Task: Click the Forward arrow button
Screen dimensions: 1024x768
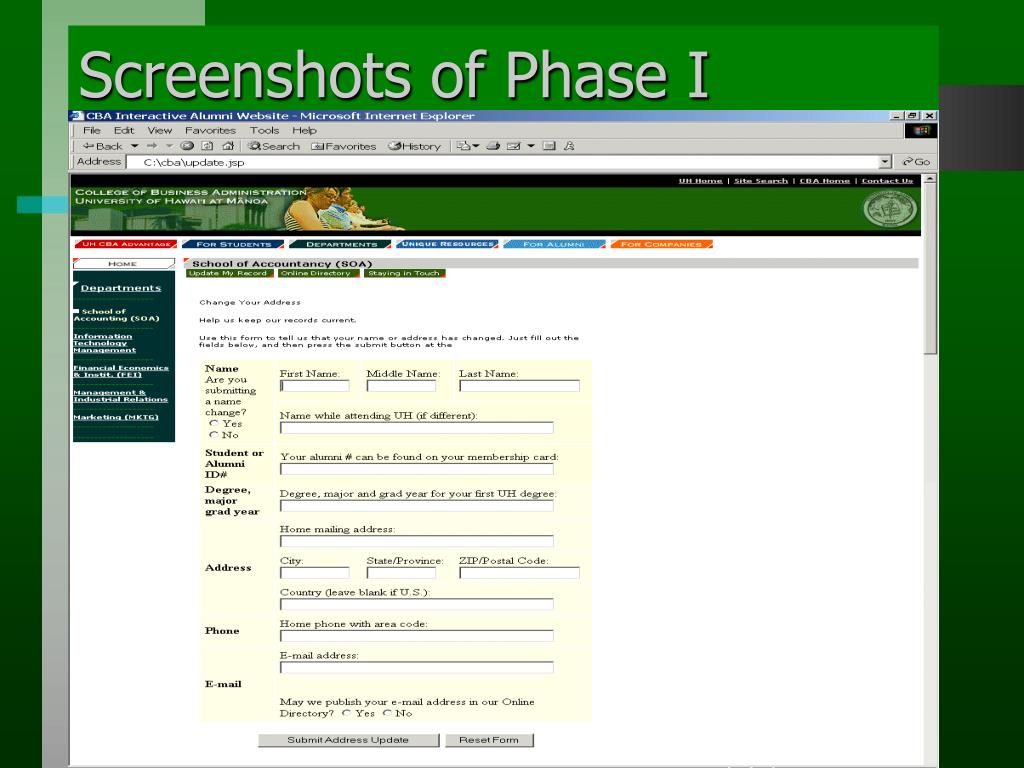Action: pos(152,146)
